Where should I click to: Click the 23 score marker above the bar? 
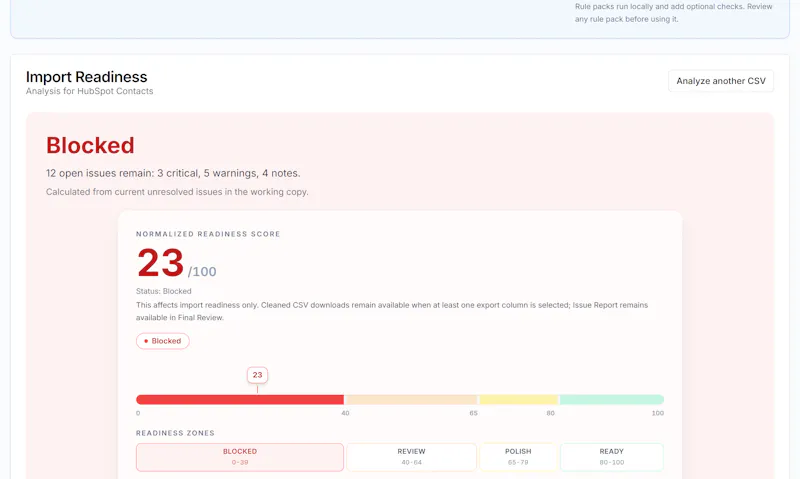(257, 375)
